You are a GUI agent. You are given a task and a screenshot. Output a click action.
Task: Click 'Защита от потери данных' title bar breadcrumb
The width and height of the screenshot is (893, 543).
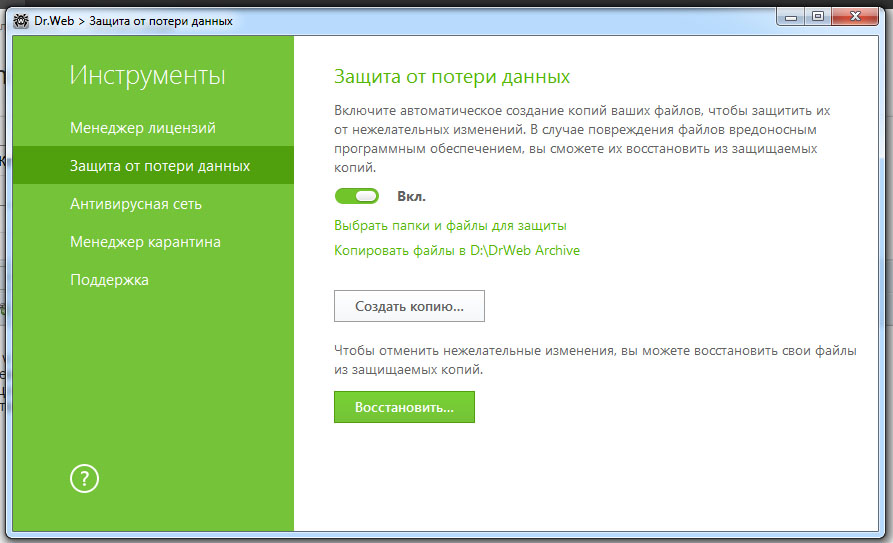[x=160, y=17]
